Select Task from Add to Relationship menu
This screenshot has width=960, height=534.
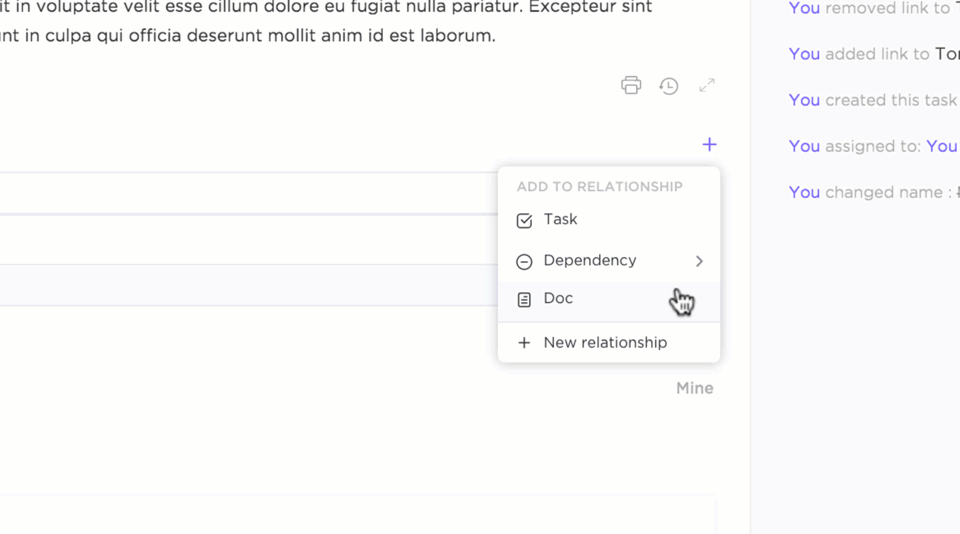point(560,219)
